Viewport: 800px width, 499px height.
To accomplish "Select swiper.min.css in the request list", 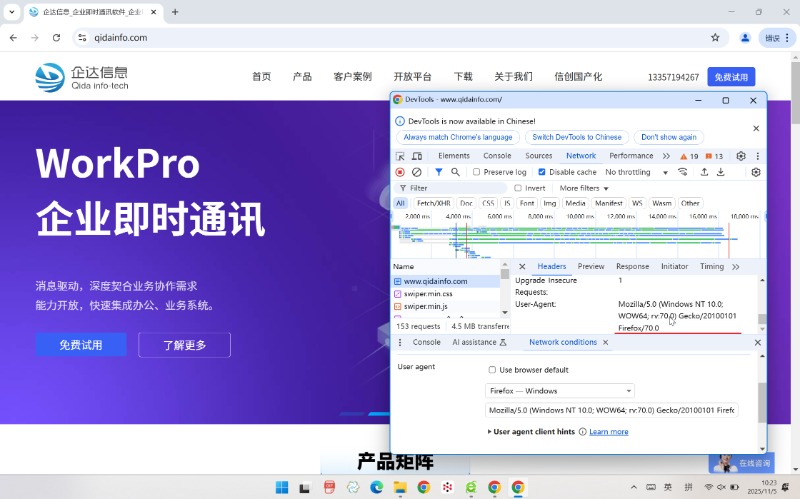I will click(x=428, y=294).
